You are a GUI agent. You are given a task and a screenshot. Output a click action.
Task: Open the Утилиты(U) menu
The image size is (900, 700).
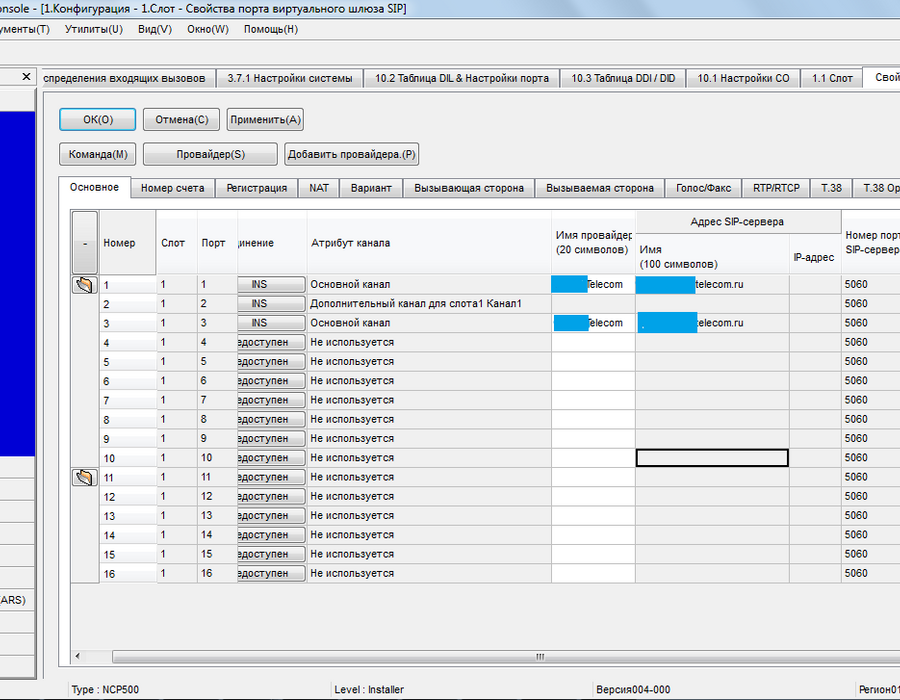point(94,29)
